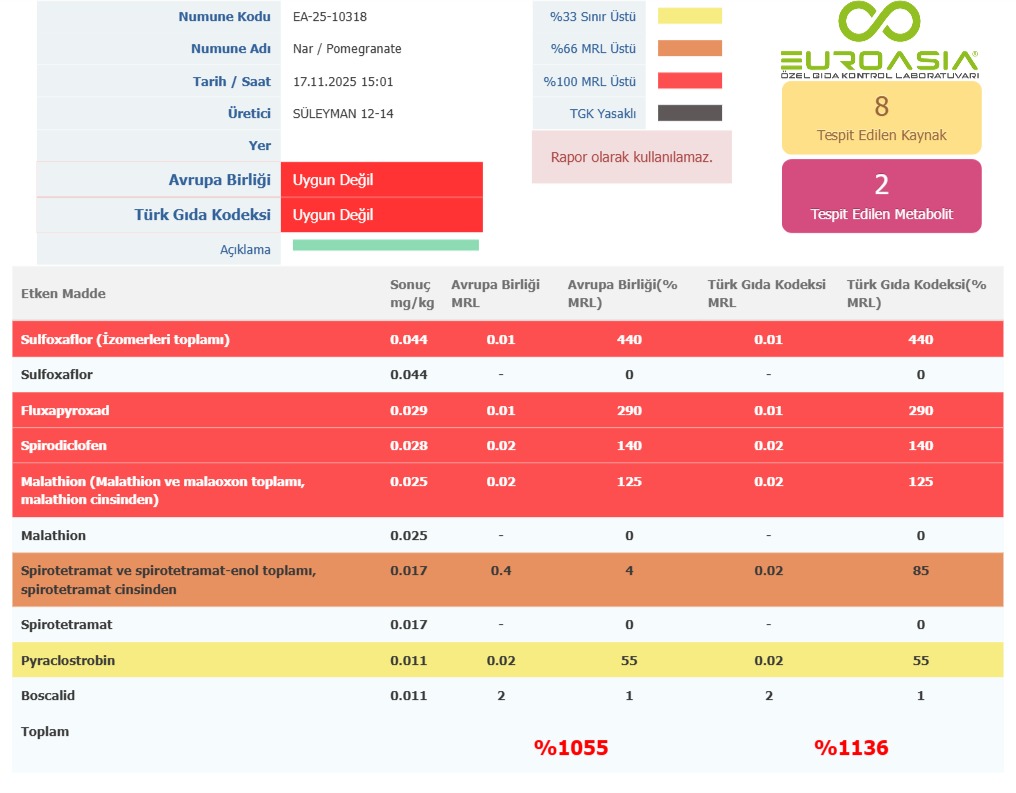Open the 2 Tespit Edilen Metabolit card
The width and height of the screenshot is (1016, 793).
pos(881,196)
